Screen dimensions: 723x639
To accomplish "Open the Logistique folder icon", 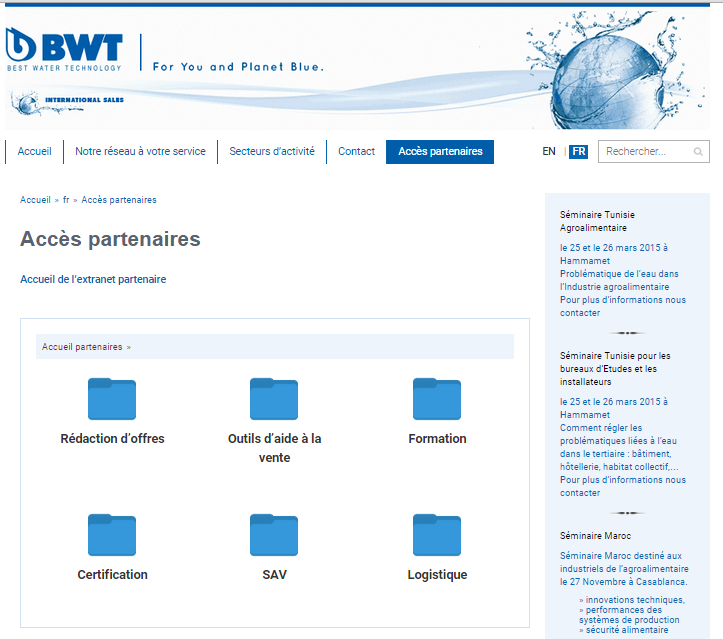I will (x=437, y=535).
